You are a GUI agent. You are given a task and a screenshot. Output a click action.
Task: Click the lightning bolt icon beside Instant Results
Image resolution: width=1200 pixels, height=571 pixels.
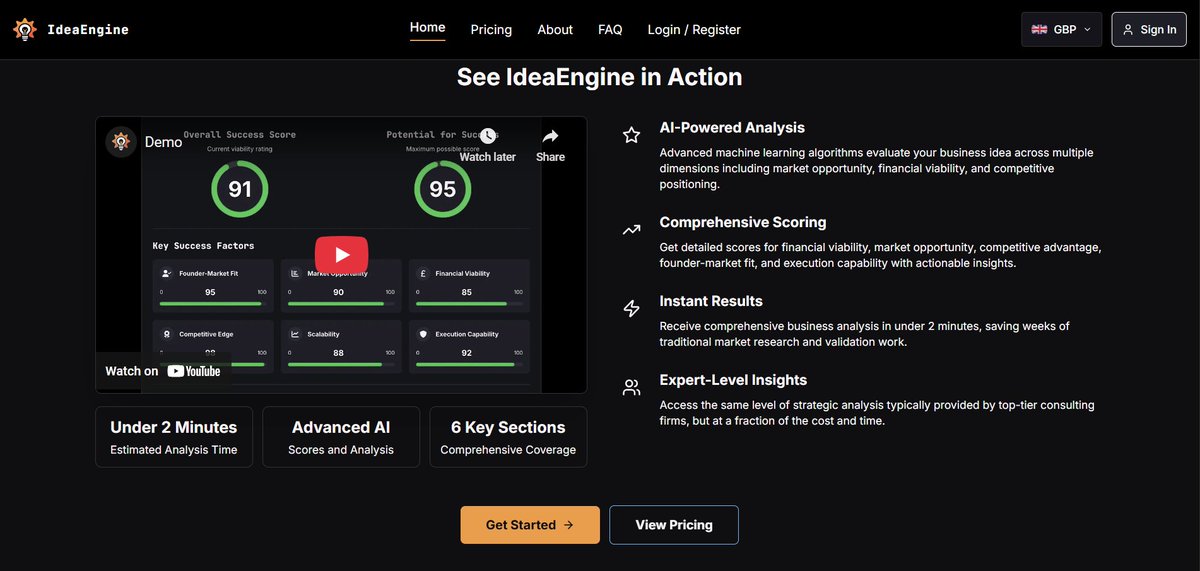pos(631,308)
